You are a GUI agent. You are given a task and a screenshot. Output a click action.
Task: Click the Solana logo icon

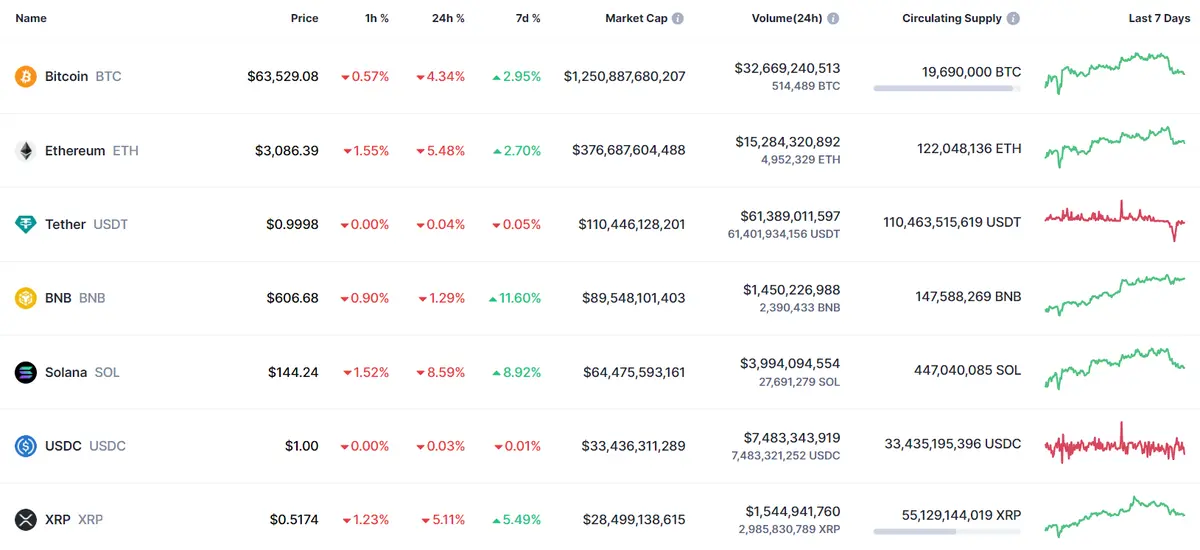(x=26, y=372)
